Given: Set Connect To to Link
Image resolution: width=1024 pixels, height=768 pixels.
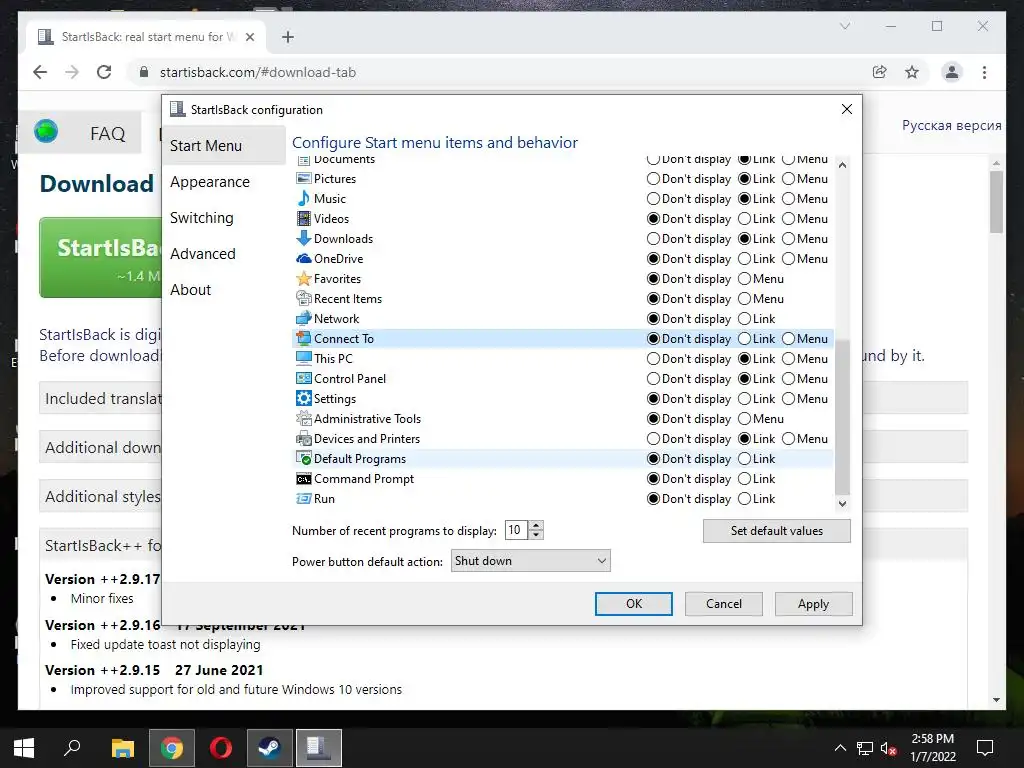Looking at the screenshot, I should pyautogui.click(x=744, y=338).
